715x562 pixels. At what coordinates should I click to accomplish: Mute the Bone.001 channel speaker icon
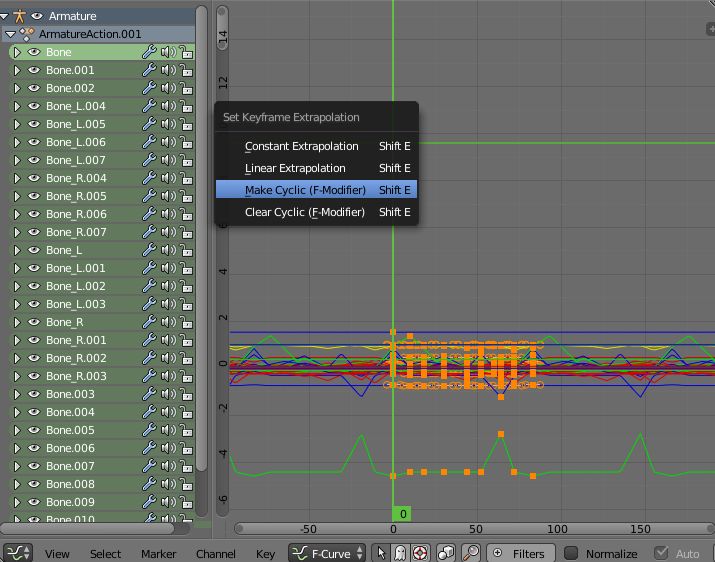168,70
